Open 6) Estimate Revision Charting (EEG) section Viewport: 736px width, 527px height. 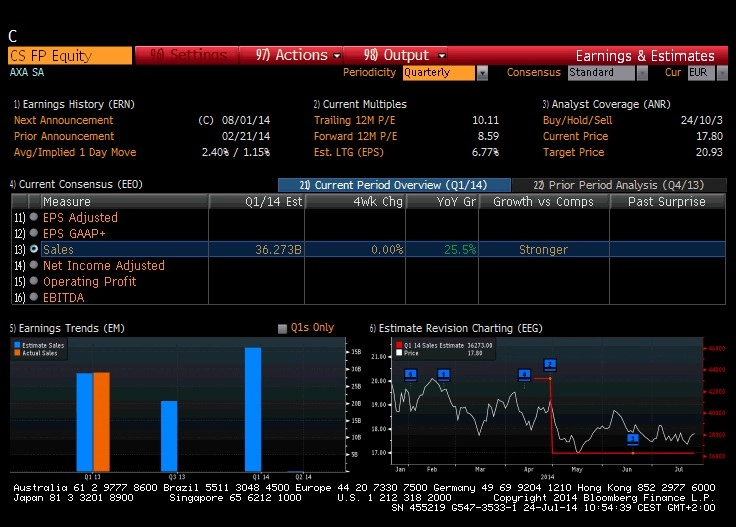pyautogui.click(x=456, y=328)
